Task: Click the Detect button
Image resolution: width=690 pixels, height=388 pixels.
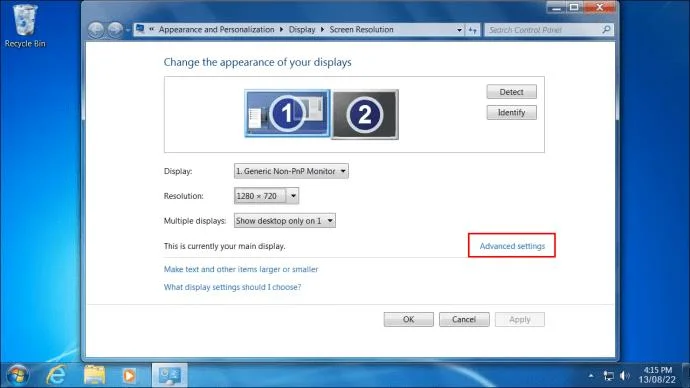Action: point(511,92)
